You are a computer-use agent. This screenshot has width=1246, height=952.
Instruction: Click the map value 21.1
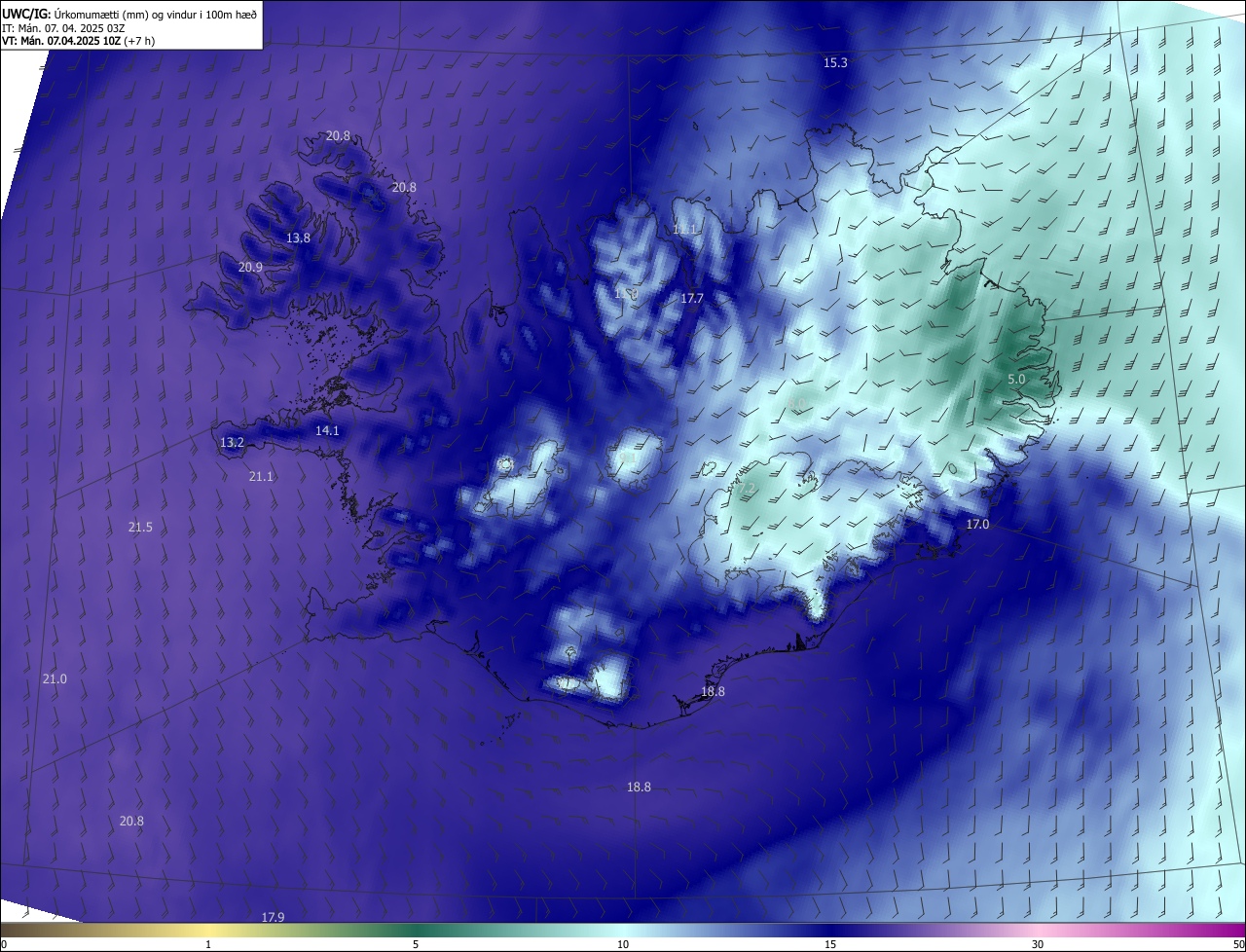tap(261, 476)
